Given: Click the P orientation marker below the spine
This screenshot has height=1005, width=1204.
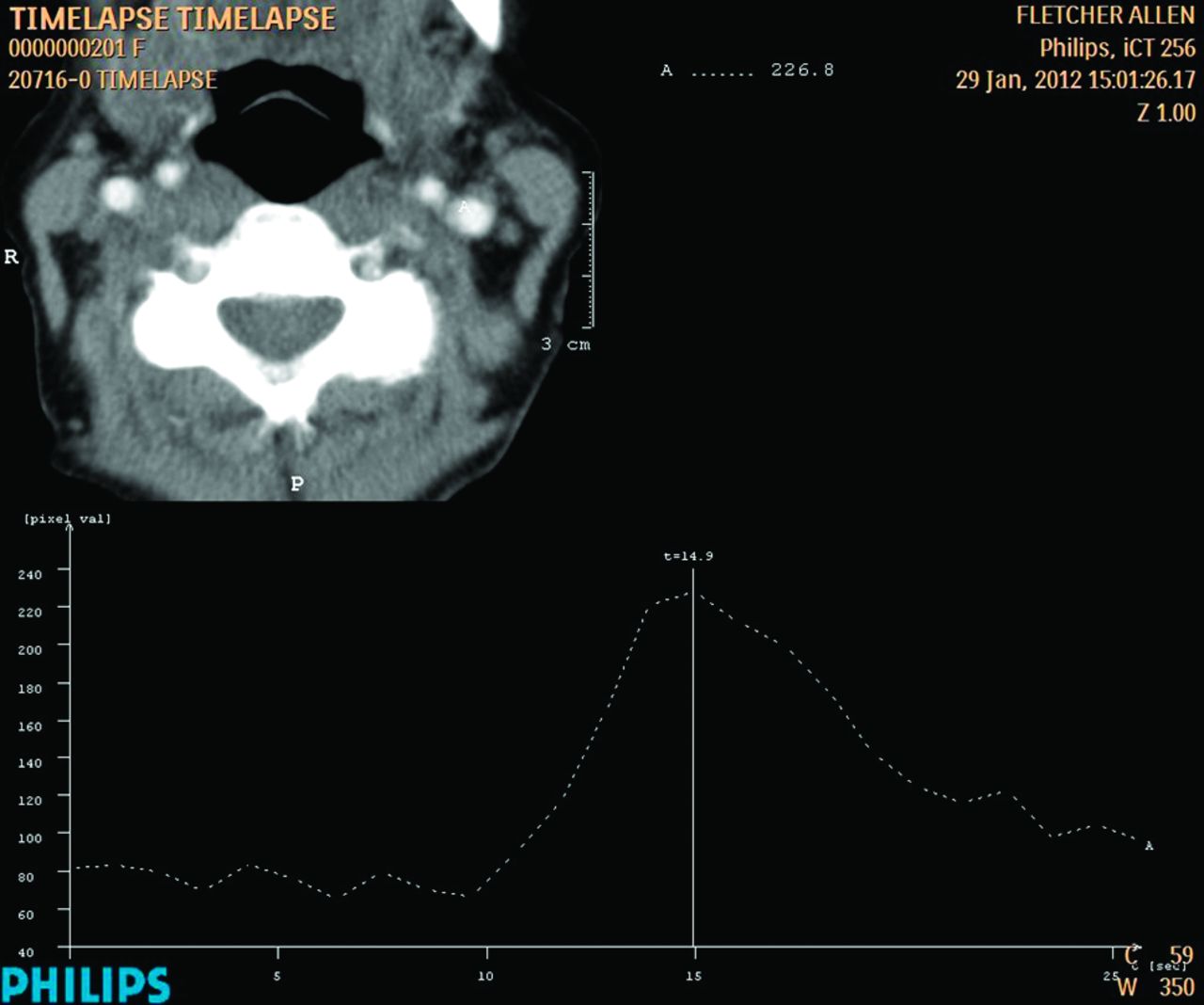Looking at the screenshot, I should [x=297, y=484].
